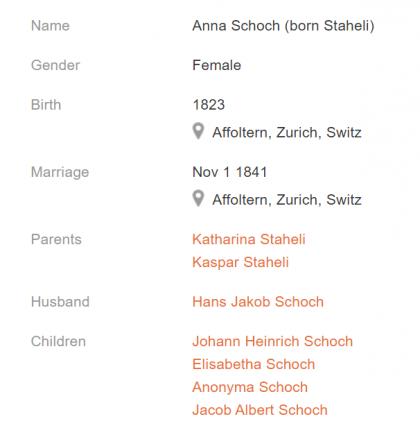Click the marriage date Nov 1 1841
The height and width of the screenshot is (435, 420).
pyautogui.click(x=230, y=172)
